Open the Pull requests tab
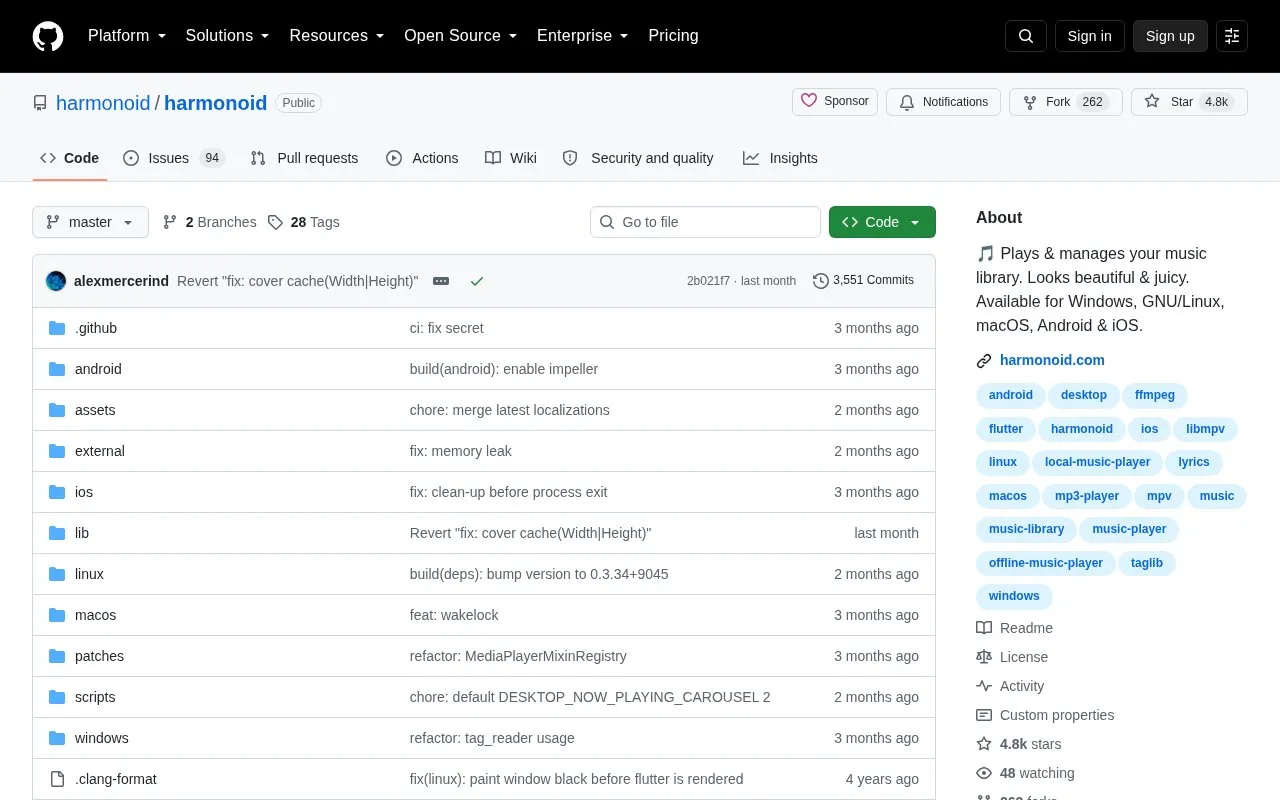The height and width of the screenshot is (800, 1280). [304, 158]
